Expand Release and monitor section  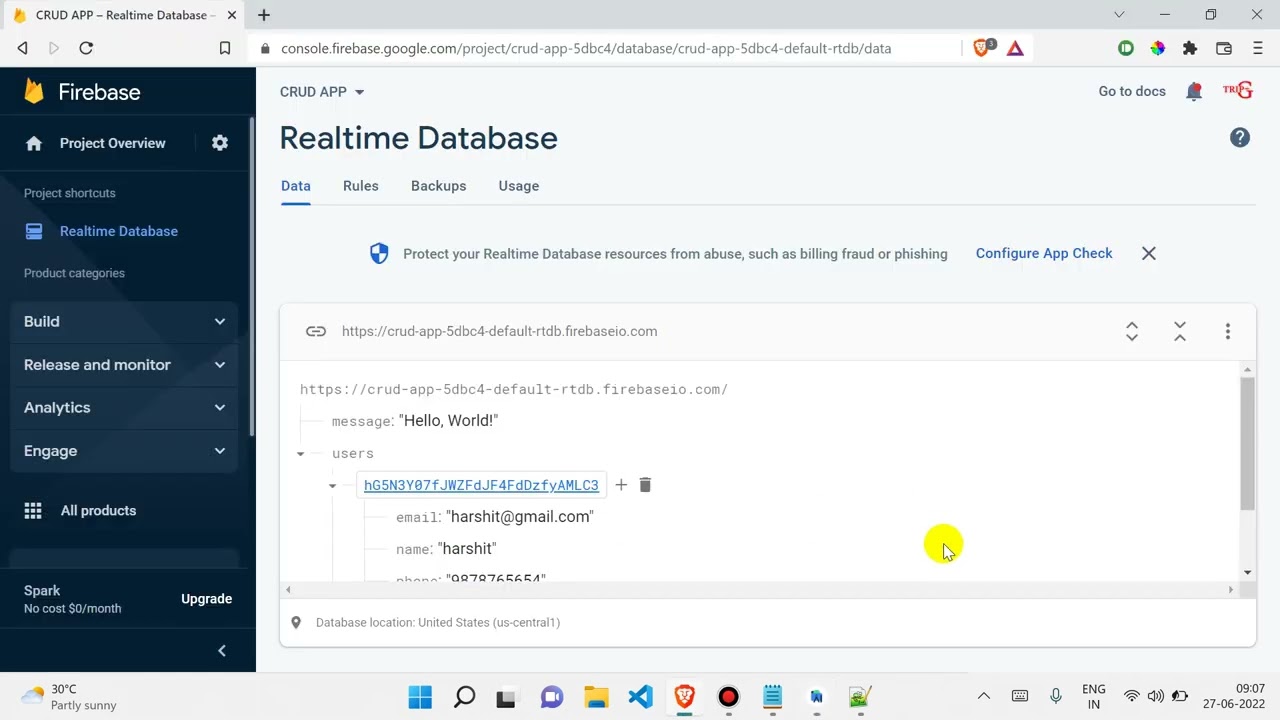point(124,365)
